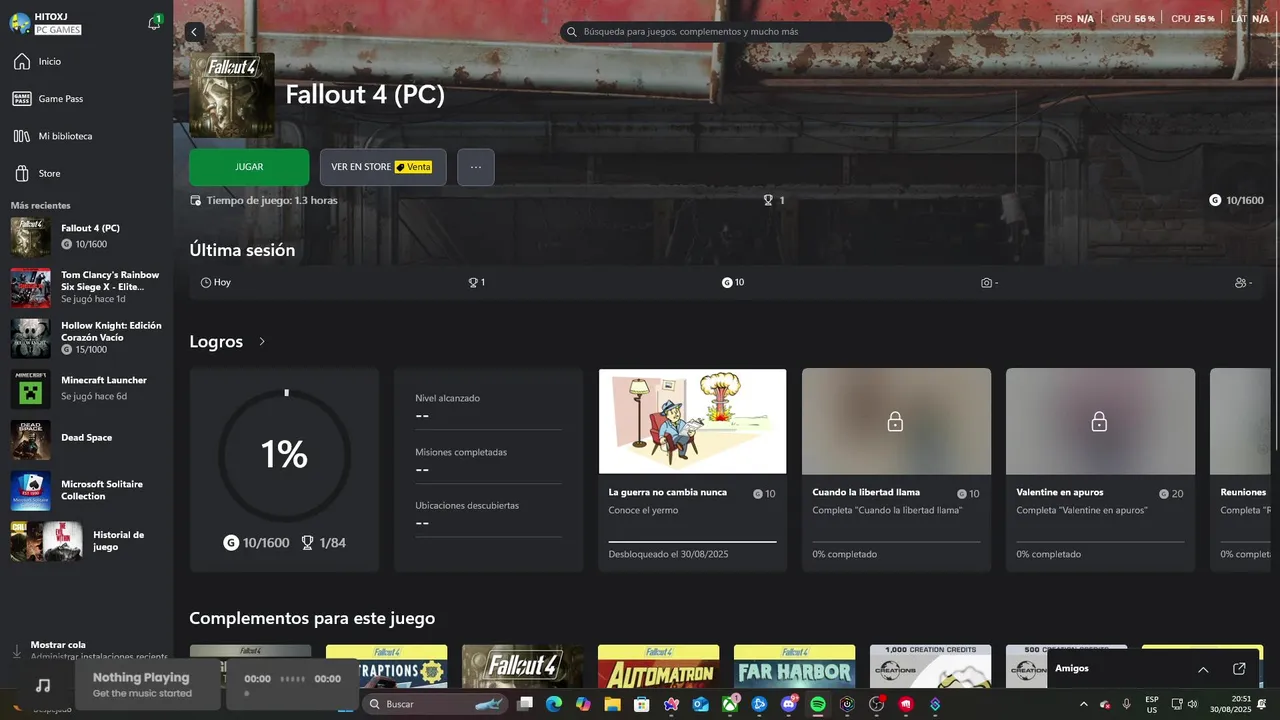The image size is (1280, 720).
Task: Click the Fallout 4 cover art thumbnail
Action: pyautogui.click(x=232, y=95)
